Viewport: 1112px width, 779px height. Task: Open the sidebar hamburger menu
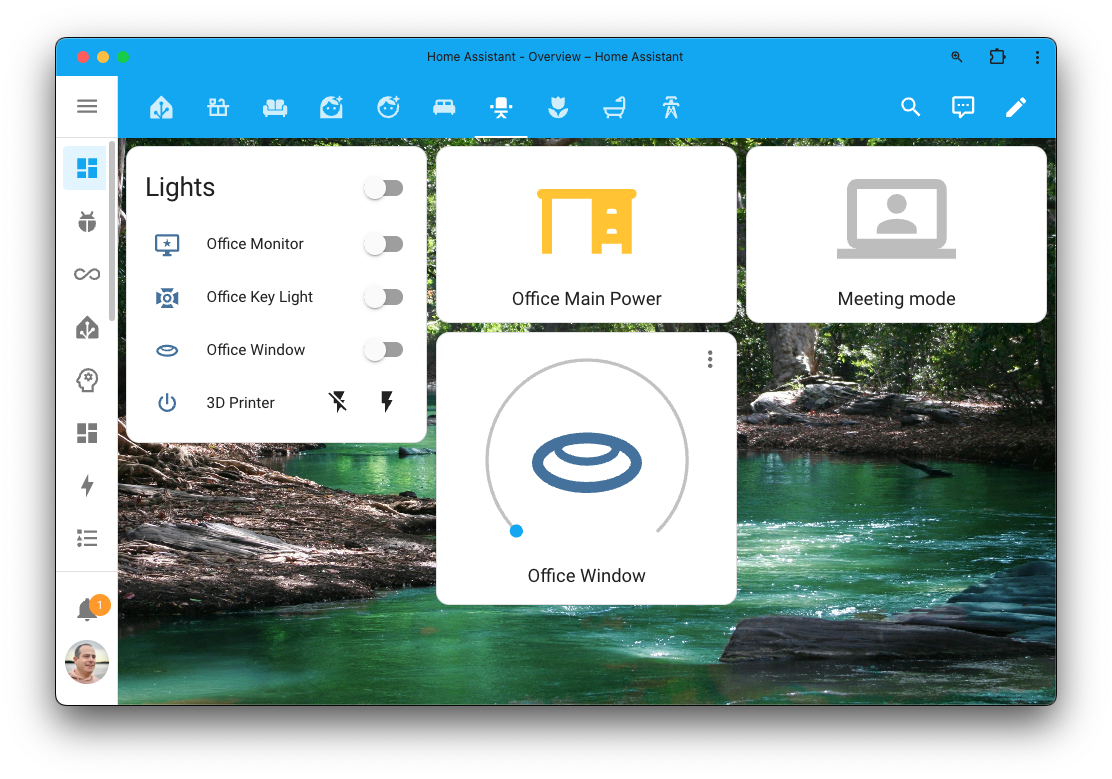87,106
